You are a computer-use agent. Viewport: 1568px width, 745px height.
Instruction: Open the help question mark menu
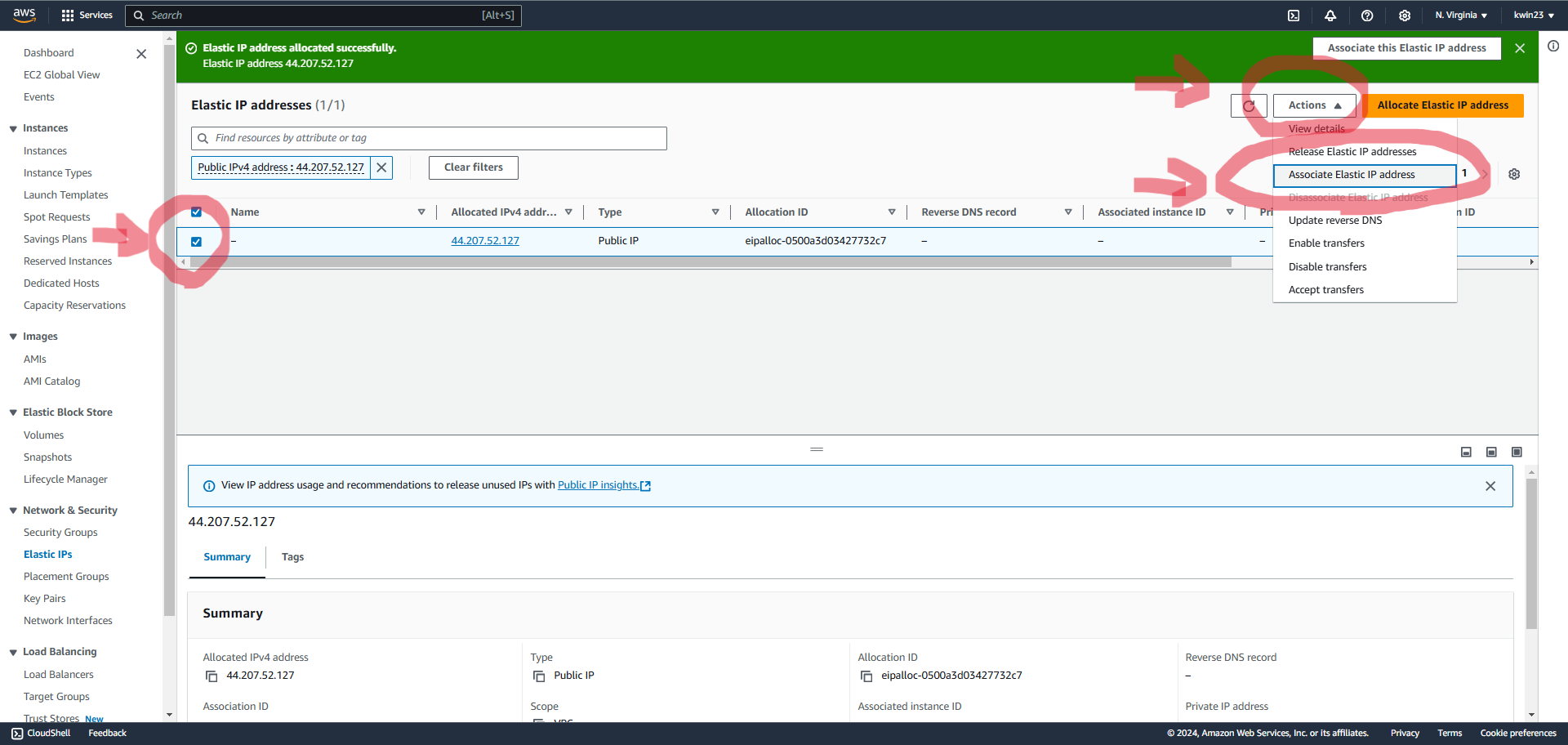[x=1367, y=16]
